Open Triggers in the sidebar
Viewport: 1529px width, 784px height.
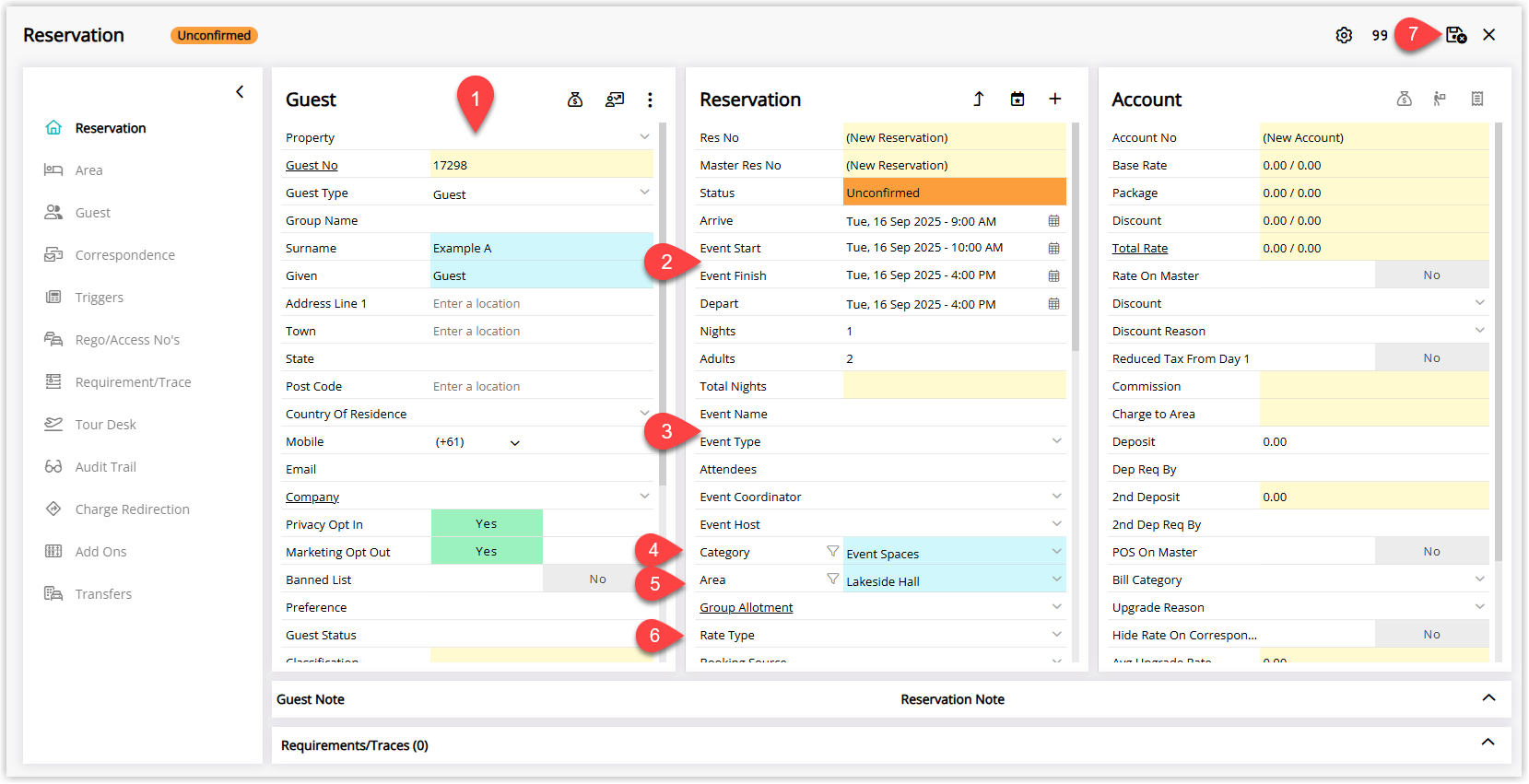pyautogui.click(x=99, y=298)
